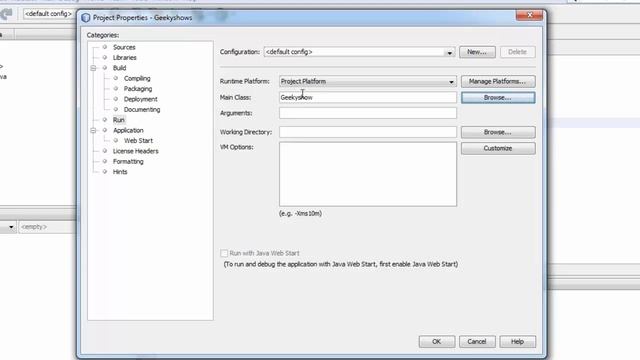Select the Hints category

tap(120, 172)
